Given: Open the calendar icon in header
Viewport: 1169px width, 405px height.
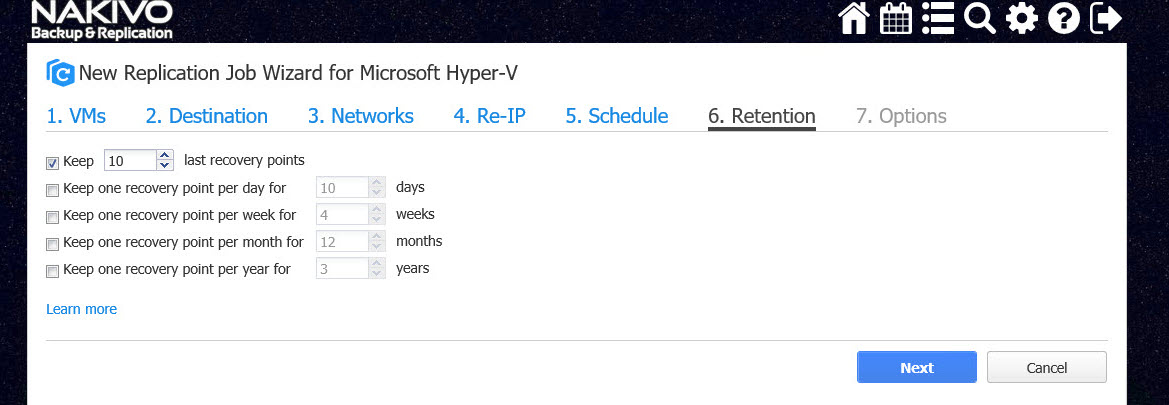Looking at the screenshot, I should (x=895, y=19).
